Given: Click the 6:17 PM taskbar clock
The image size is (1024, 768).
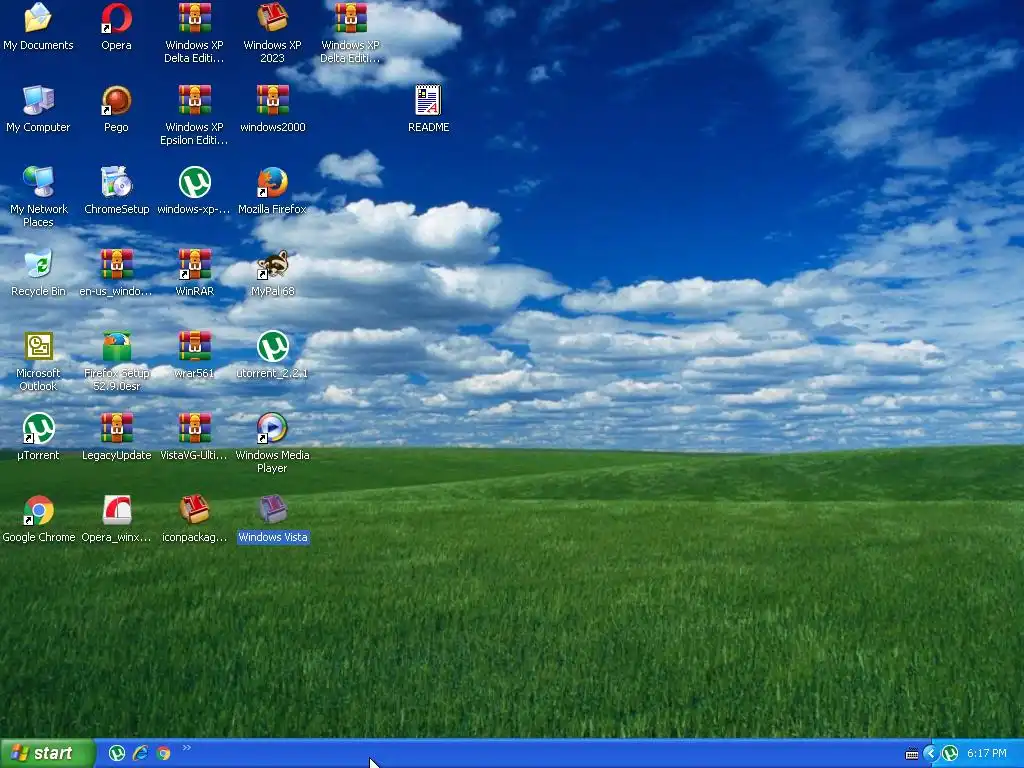Looking at the screenshot, I should (x=987, y=754).
